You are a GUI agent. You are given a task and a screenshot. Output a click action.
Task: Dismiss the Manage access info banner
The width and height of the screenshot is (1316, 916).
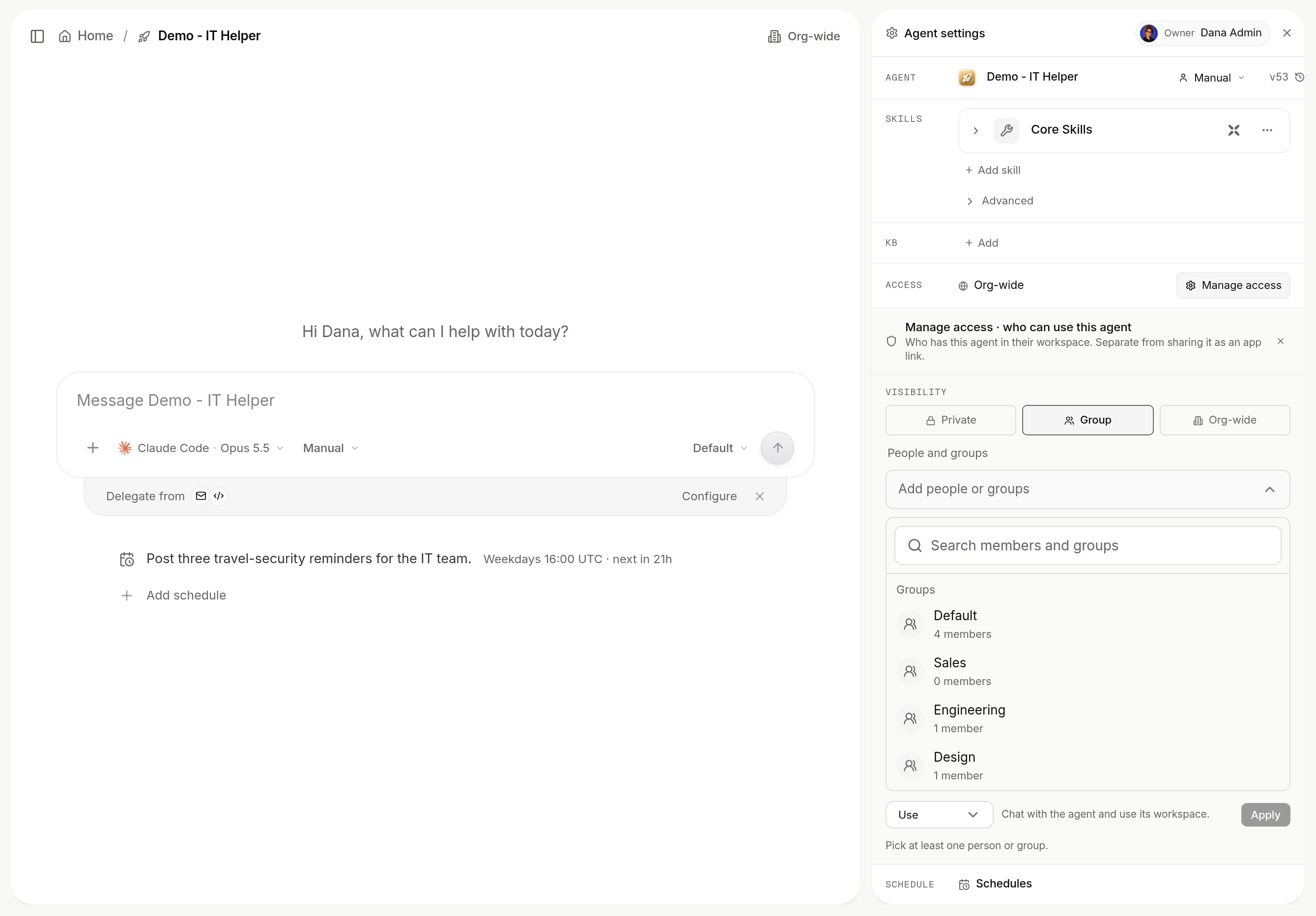pos(1281,341)
